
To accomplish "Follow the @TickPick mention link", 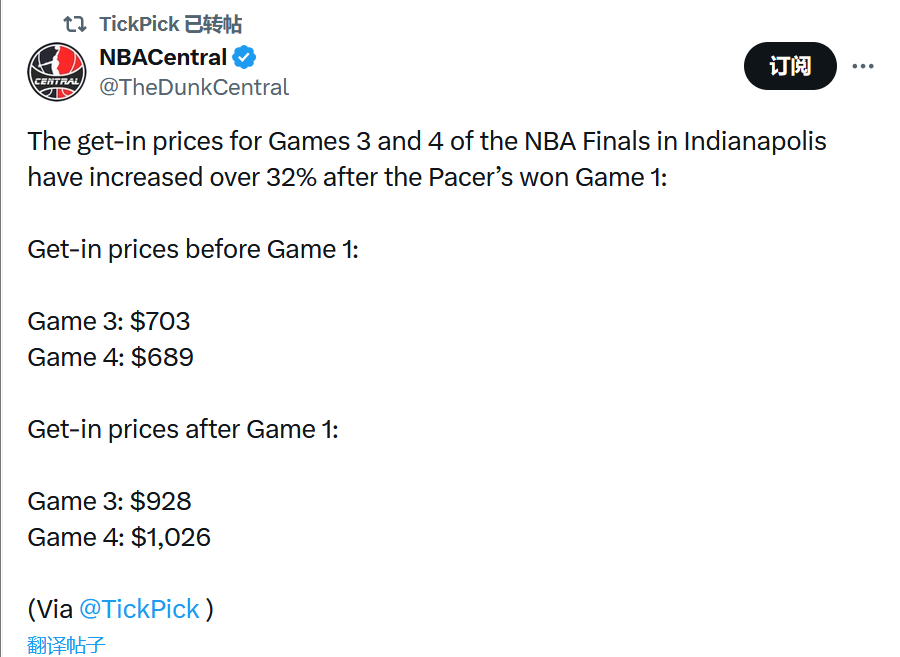I will pos(139,609).
